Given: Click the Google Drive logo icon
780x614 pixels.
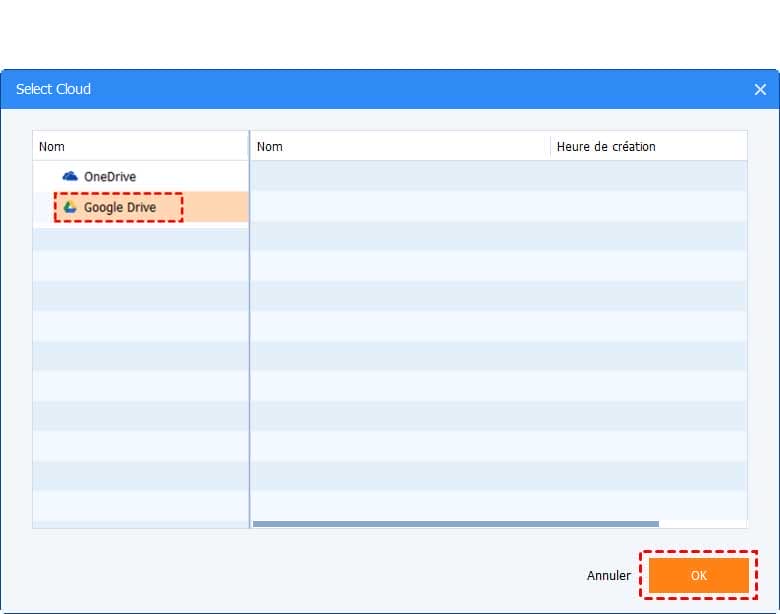Looking at the screenshot, I should coord(70,208).
